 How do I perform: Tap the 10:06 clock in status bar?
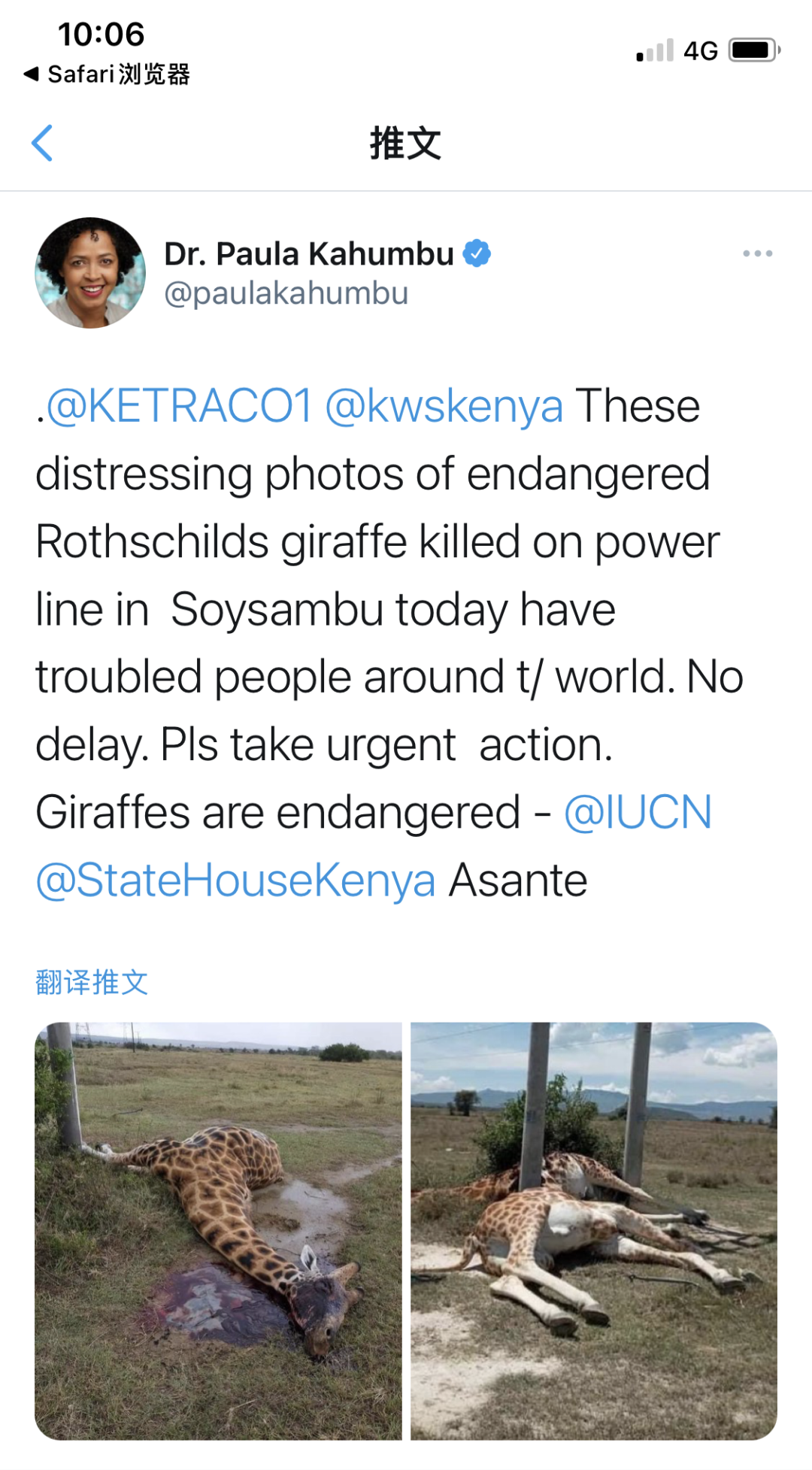coord(101,34)
